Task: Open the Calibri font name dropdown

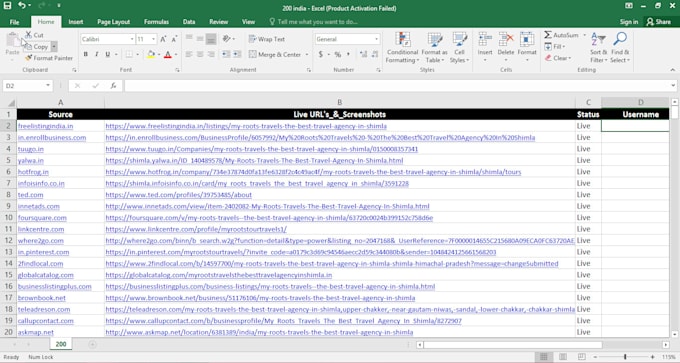Action: [132, 39]
